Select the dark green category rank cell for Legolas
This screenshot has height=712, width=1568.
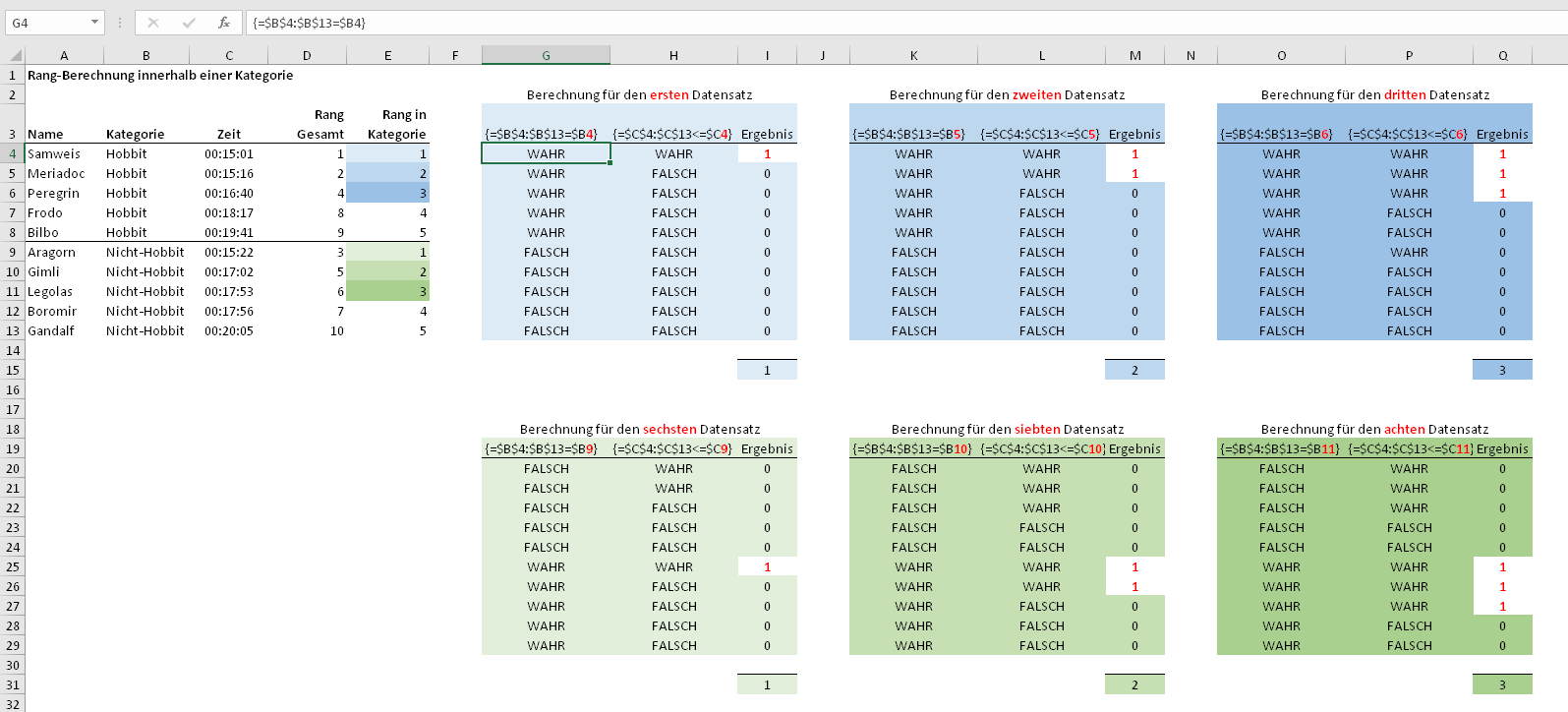click(388, 292)
